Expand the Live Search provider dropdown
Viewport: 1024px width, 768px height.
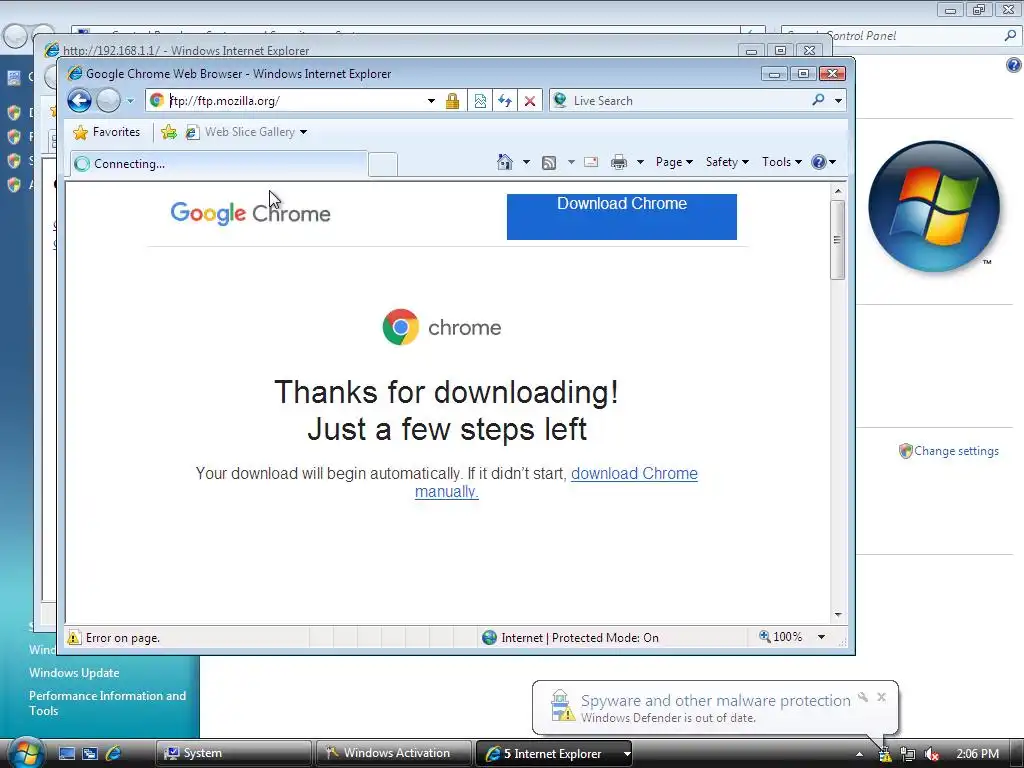click(x=839, y=101)
